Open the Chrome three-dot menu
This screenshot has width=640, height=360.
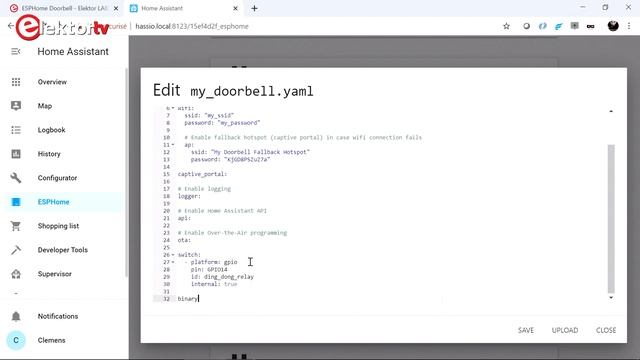click(629, 26)
